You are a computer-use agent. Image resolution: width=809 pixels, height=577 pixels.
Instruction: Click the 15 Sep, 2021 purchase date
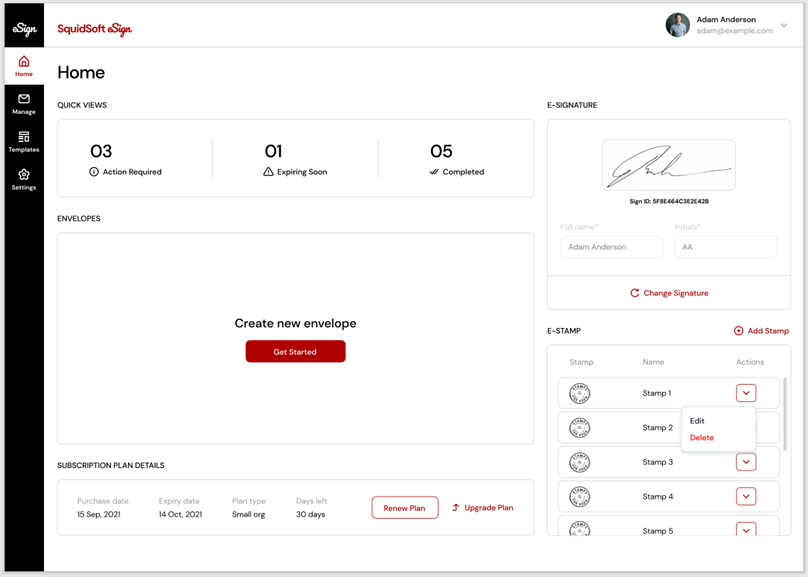coord(99,514)
